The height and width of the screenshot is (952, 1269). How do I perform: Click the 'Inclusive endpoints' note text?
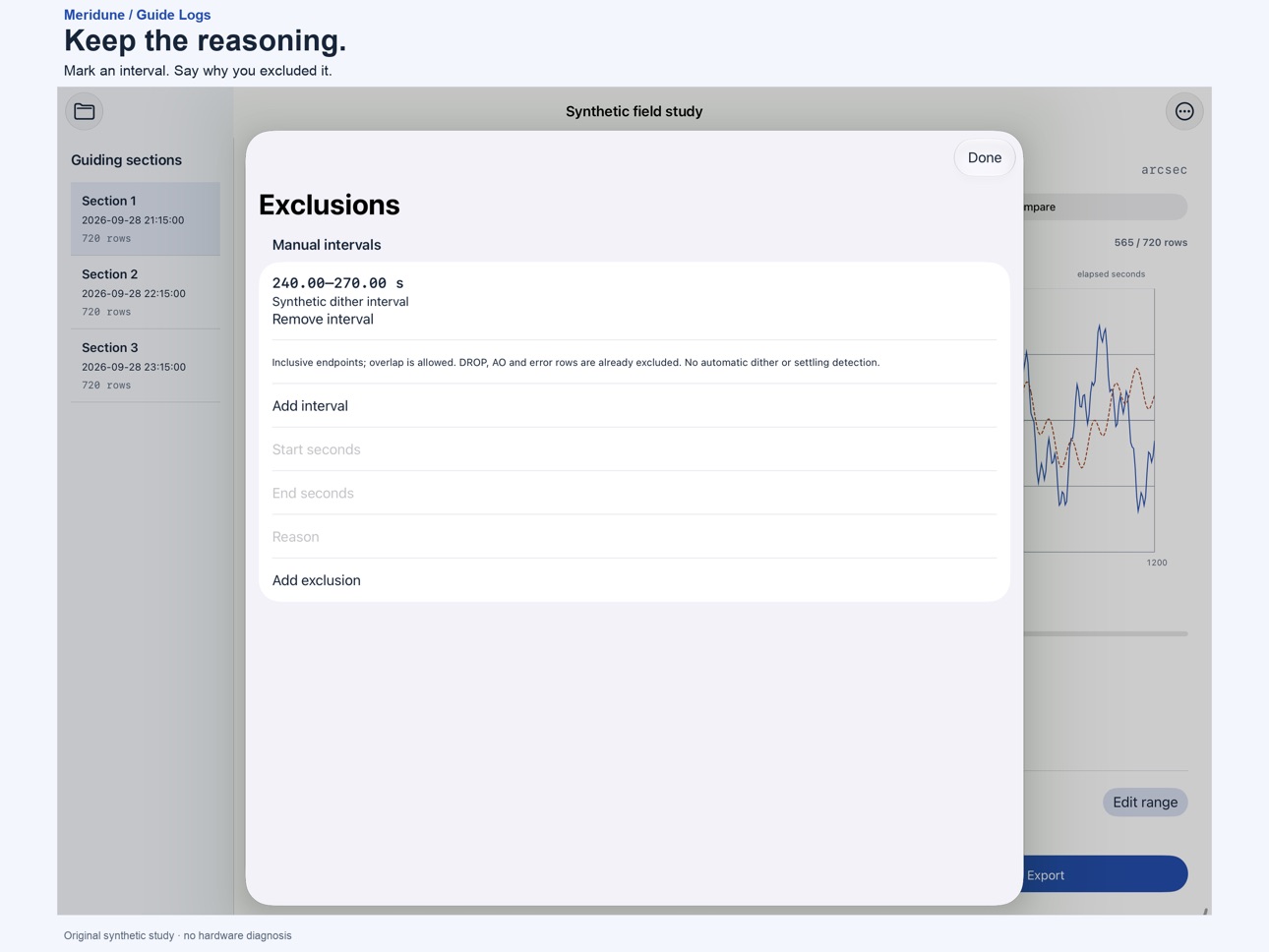(x=575, y=362)
